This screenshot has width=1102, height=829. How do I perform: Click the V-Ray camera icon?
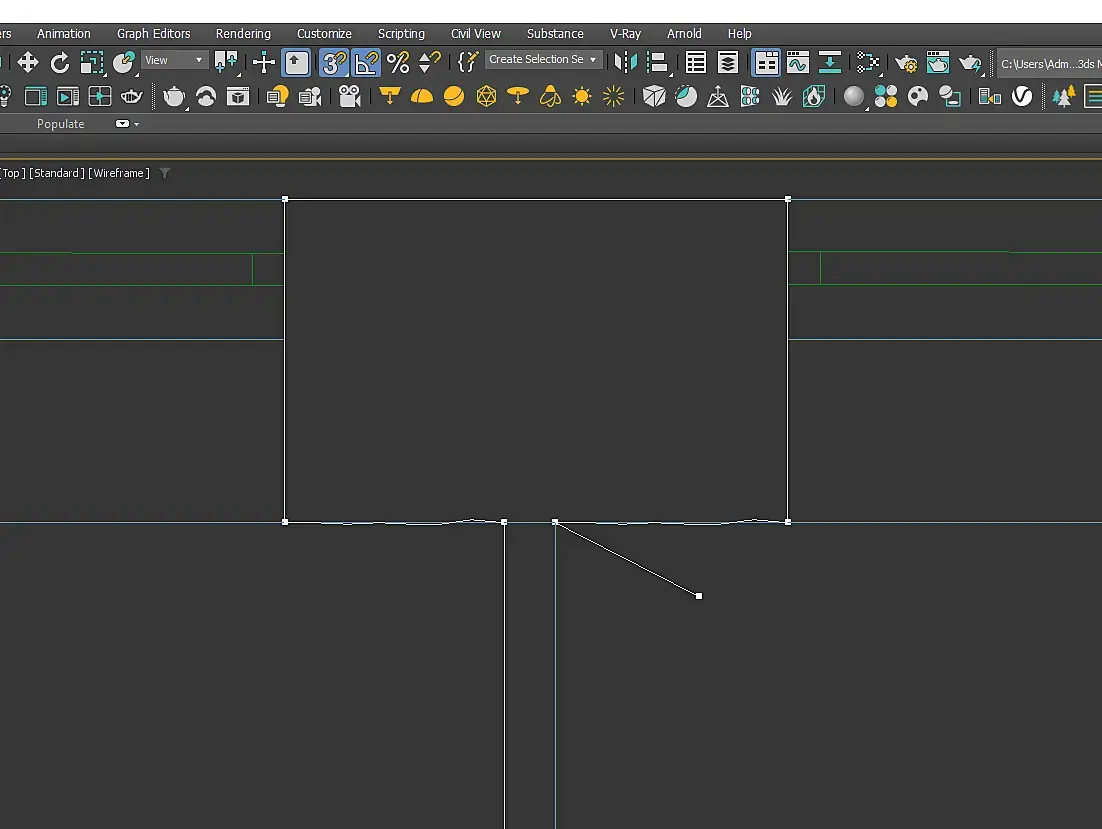tap(349, 96)
